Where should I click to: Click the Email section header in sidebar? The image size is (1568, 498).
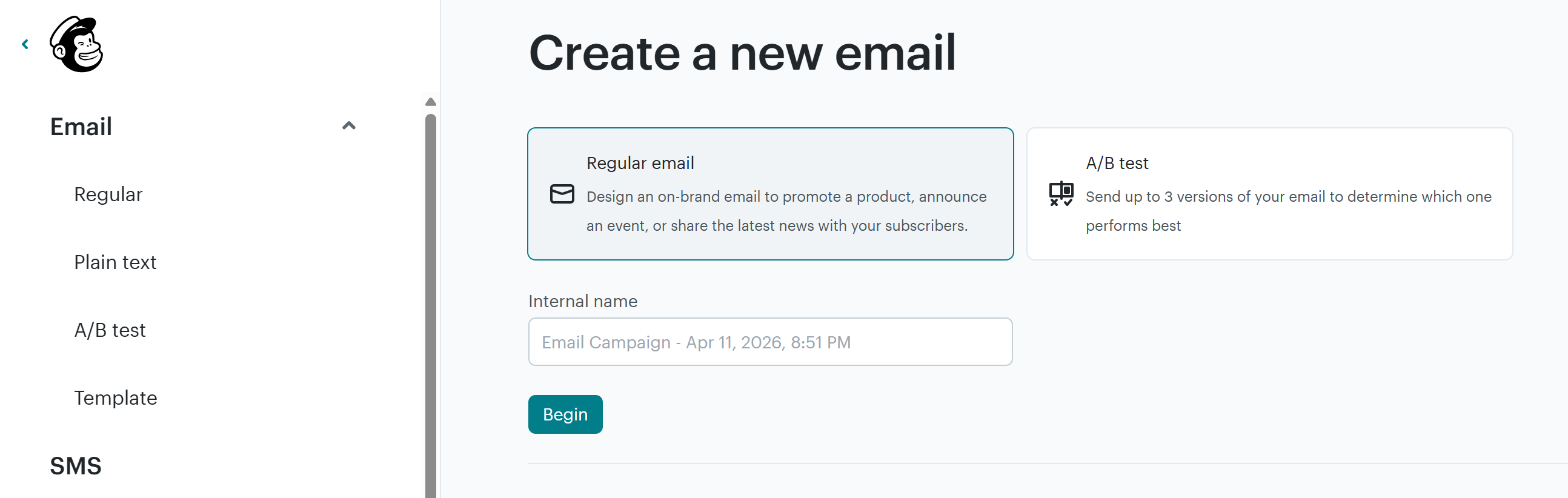81,127
